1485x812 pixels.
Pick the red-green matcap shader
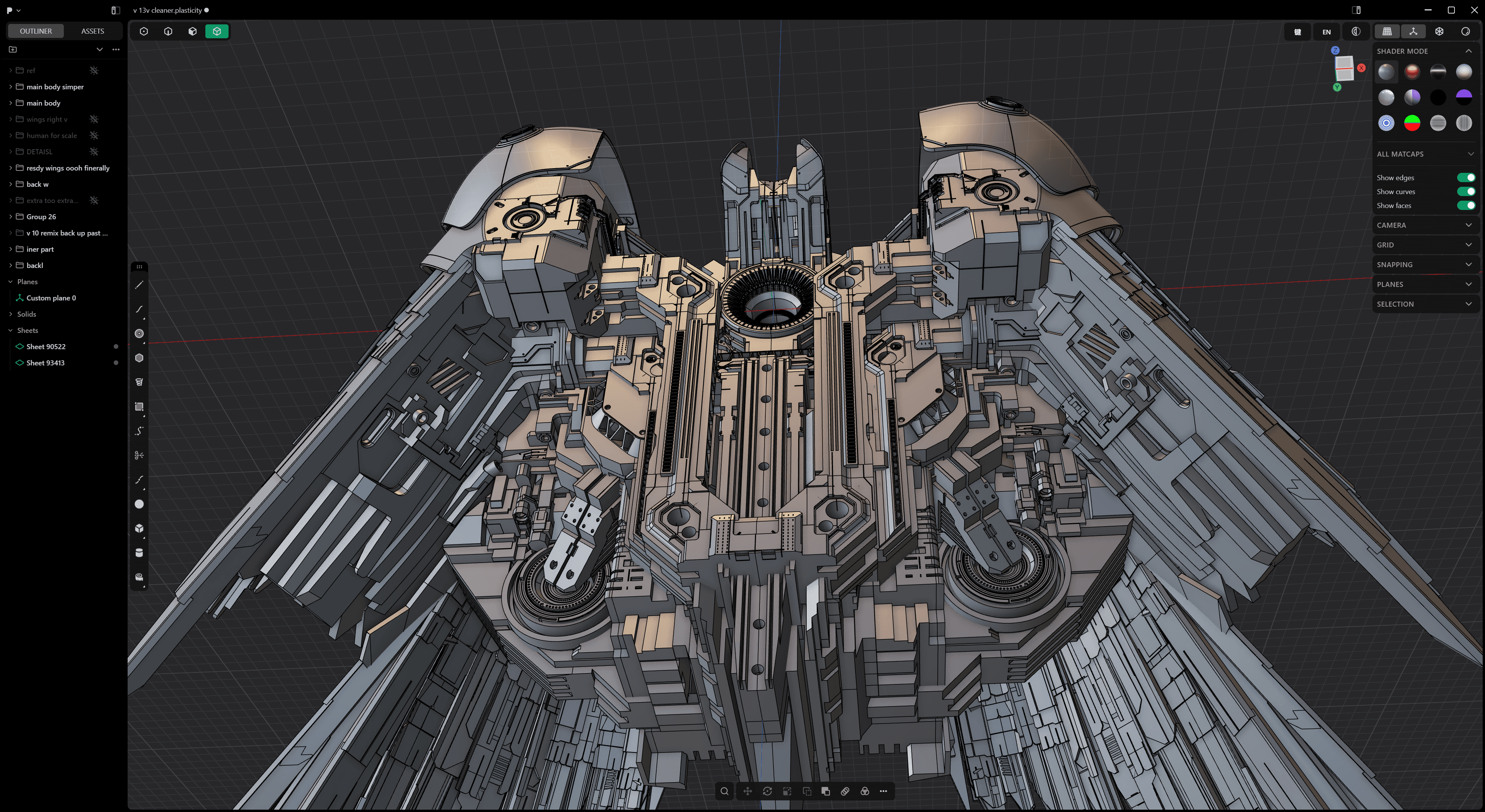coord(1412,123)
